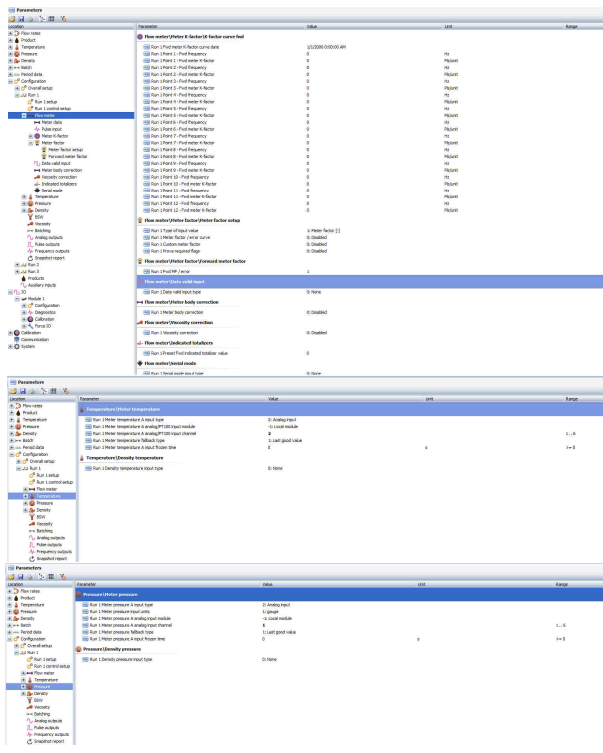Click Temperature\Density temperature group header
603x753 pixels.
(125, 458)
